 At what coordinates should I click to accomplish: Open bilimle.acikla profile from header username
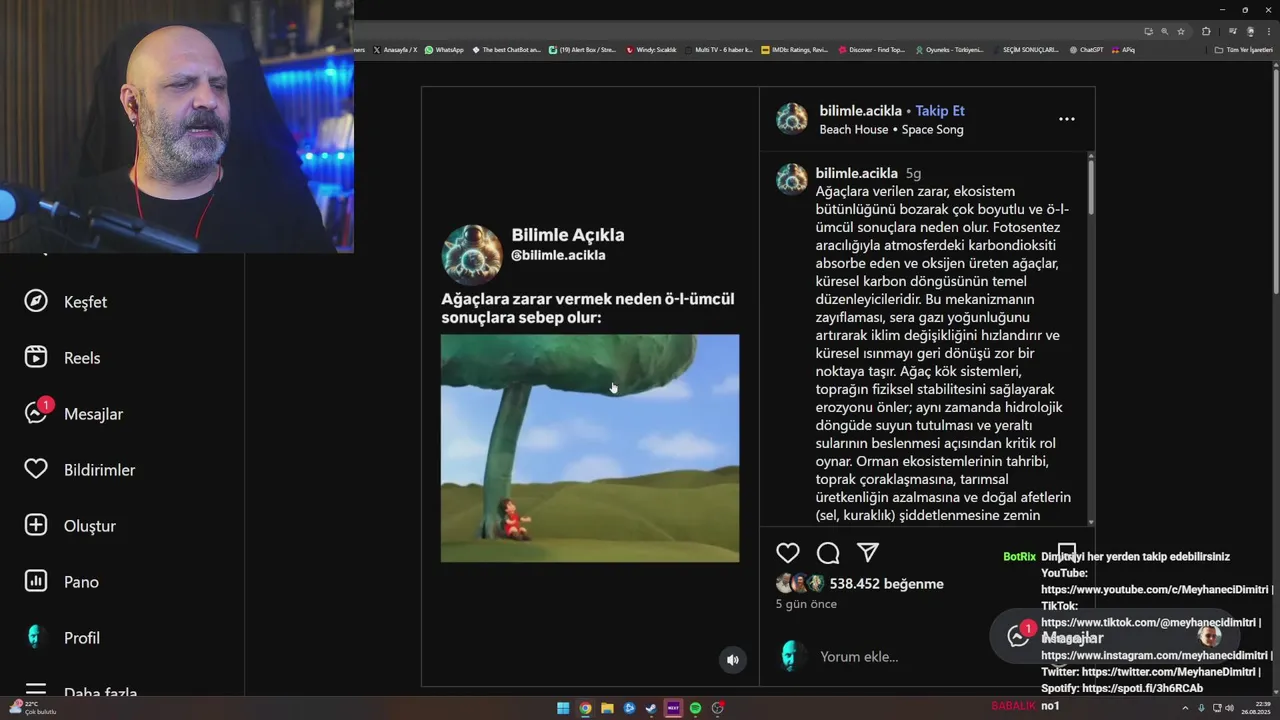(x=861, y=111)
